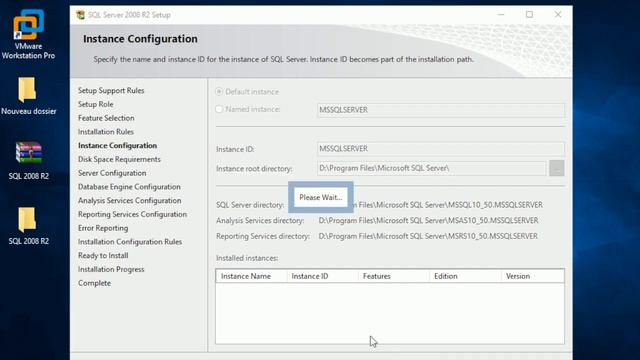Go to Server Configuration step
The image size is (640, 360).
click(112, 173)
